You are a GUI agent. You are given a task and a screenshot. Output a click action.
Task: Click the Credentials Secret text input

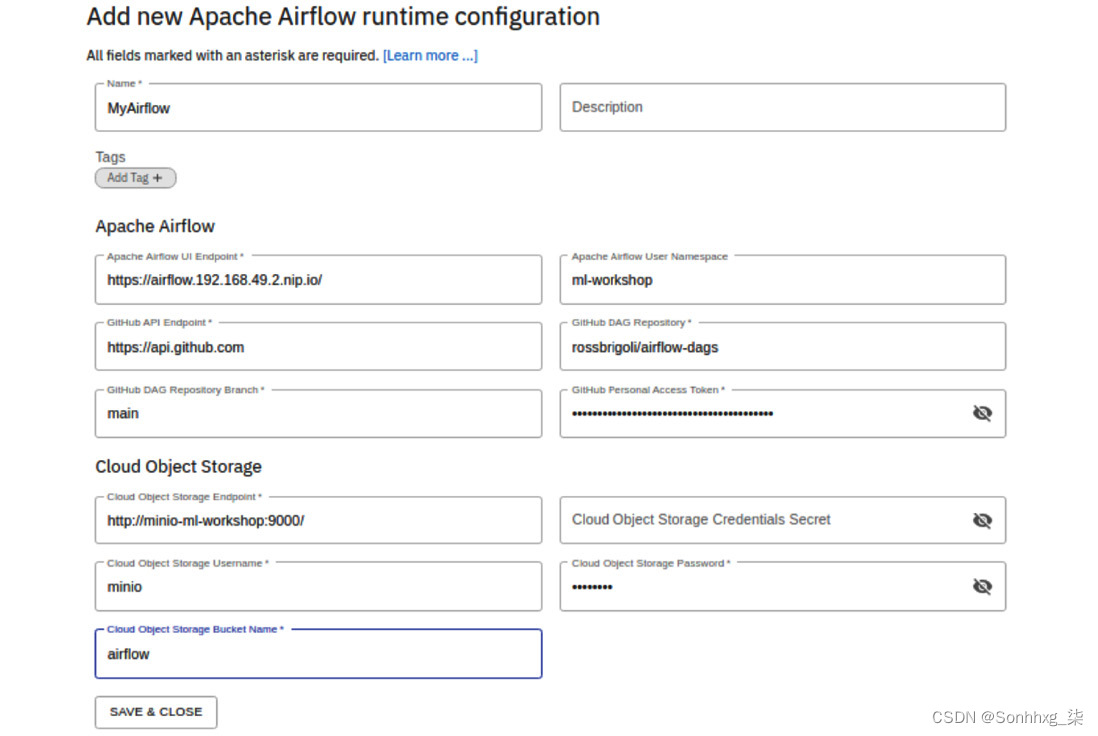(760, 520)
